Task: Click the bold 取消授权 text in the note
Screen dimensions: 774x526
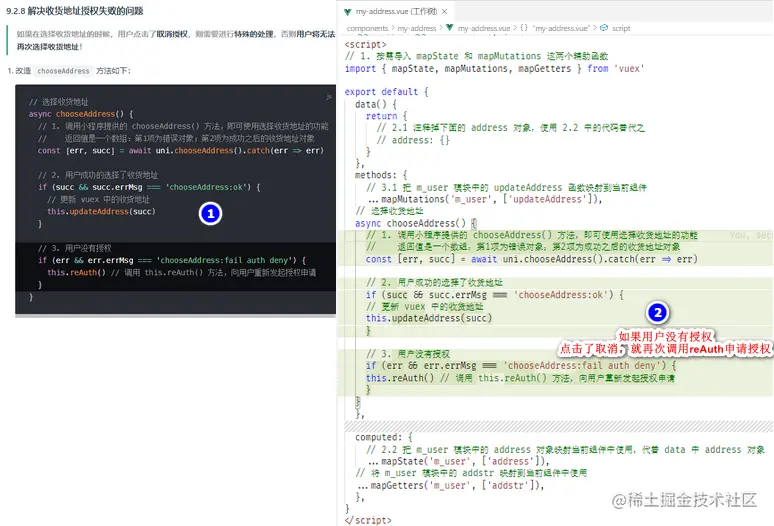Action: (172, 34)
